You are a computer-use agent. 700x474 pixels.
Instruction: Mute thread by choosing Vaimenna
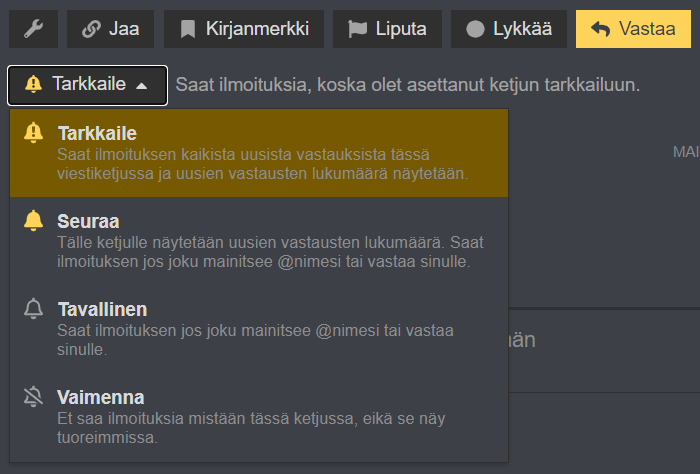pyautogui.click(x=260, y=417)
